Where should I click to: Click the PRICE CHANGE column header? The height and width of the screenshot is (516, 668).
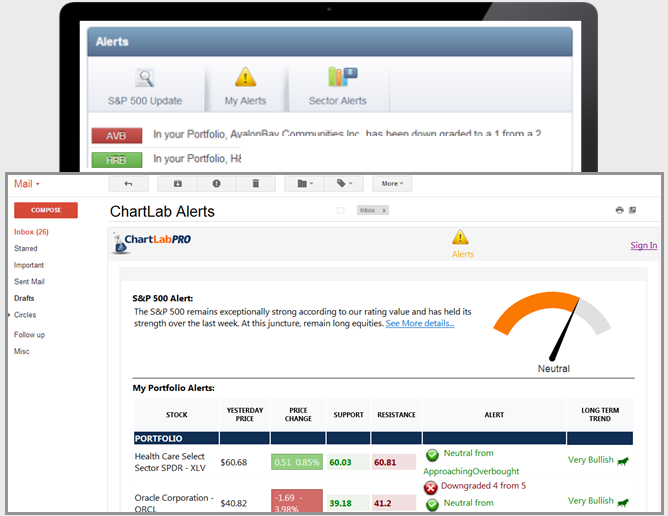coord(298,415)
